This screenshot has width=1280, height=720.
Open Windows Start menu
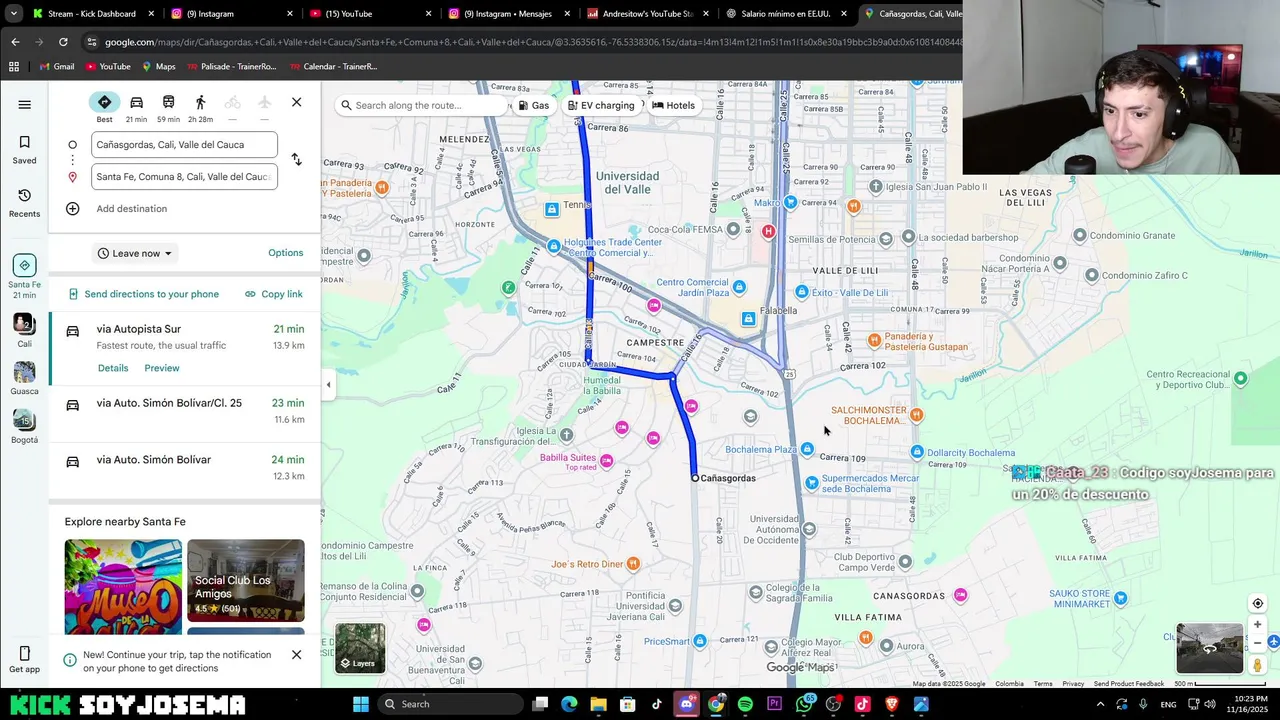tap(361, 704)
